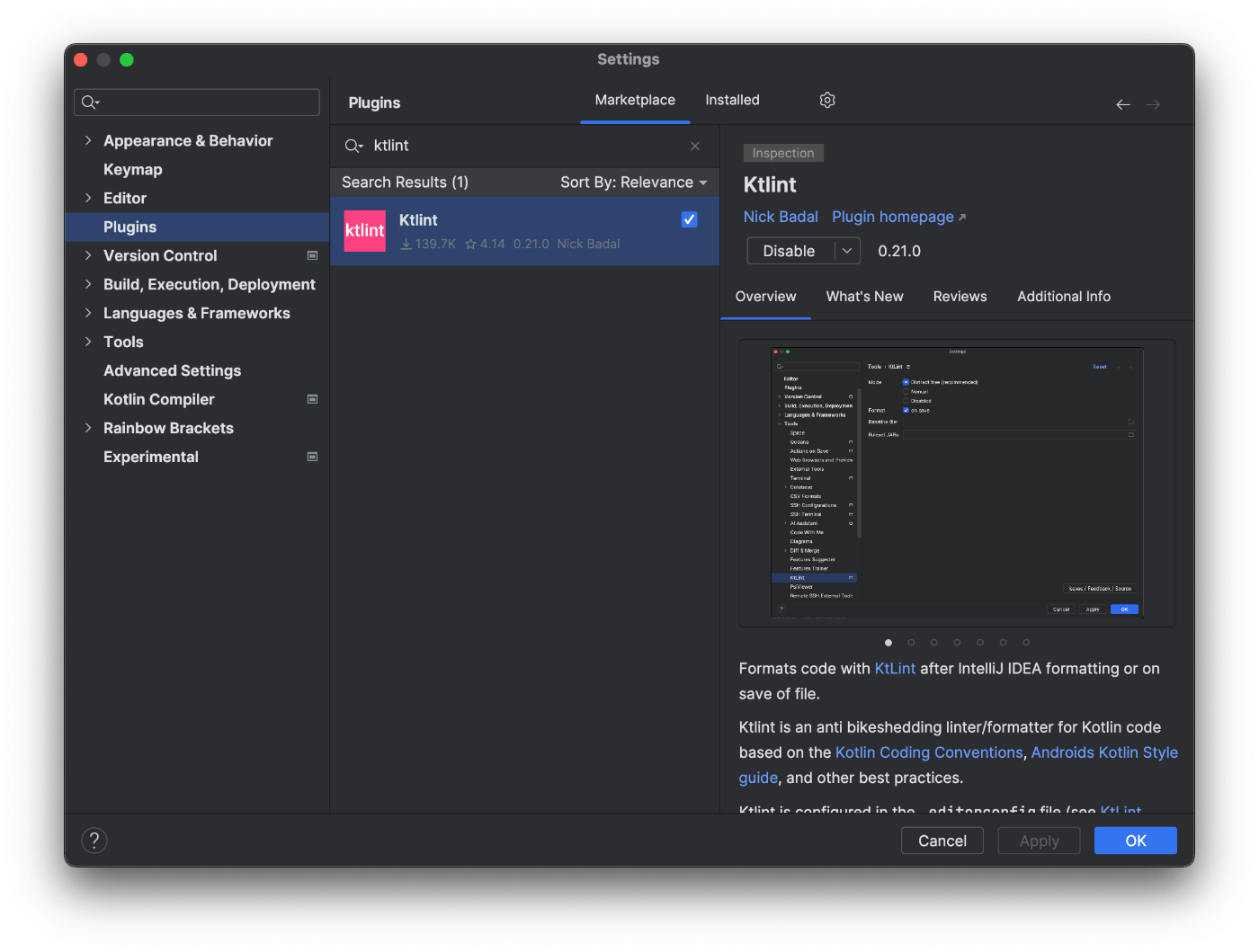1259x952 pixels.
Task: Click the Disable plugin button
Action: [790, 251]
